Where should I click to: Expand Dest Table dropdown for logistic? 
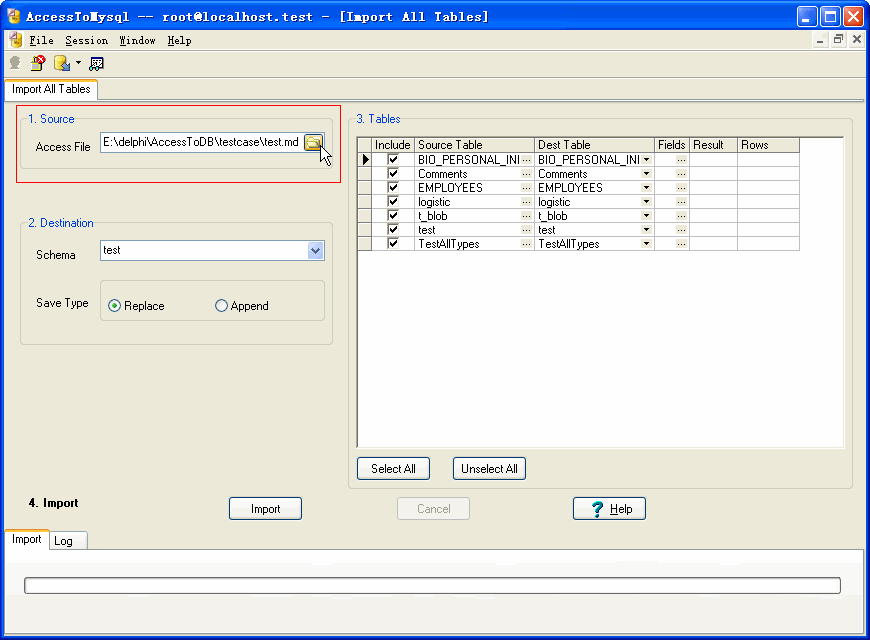point(646,202)
